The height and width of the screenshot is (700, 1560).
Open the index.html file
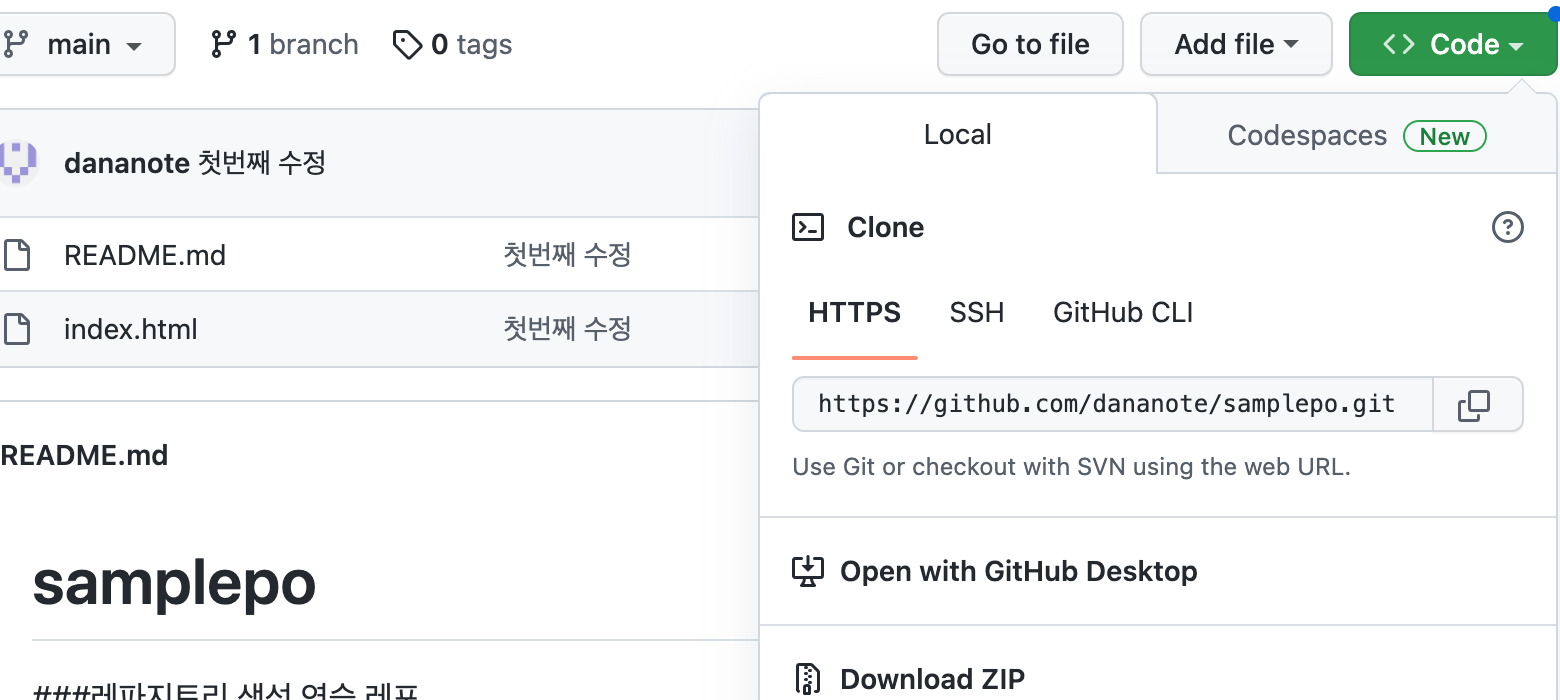pyautogui.click(x=131, y=329)
